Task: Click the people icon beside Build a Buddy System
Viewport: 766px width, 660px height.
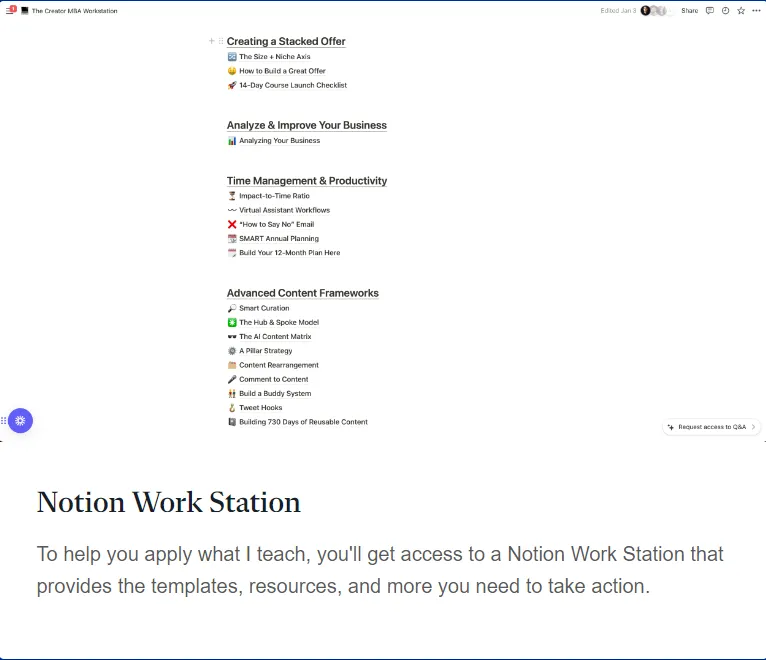Action: tap(232, 393)
